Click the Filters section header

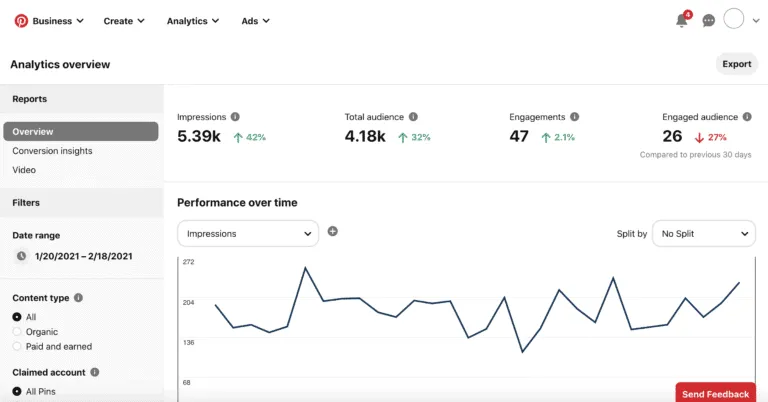click(26, 203)
